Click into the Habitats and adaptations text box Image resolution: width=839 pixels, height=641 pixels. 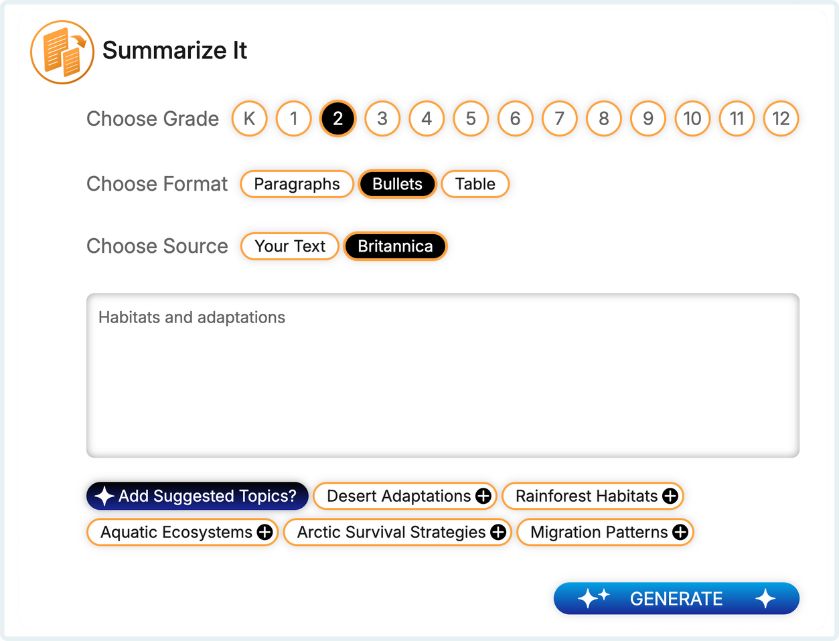coord(442,375)
